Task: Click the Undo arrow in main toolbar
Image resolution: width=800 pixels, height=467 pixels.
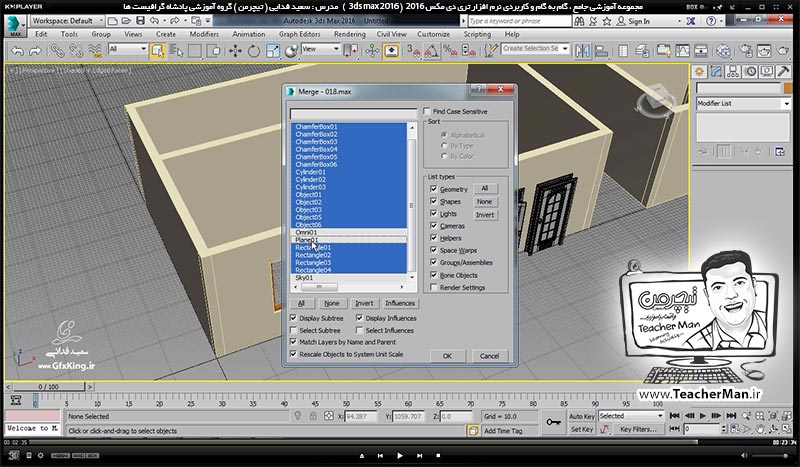Action: 17,51
